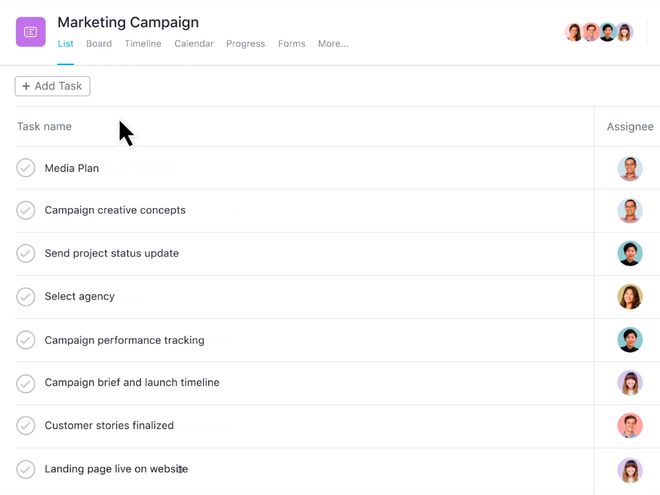Open the More... views dropdown
Screen dimensions: 660x495
click(333, 44)
